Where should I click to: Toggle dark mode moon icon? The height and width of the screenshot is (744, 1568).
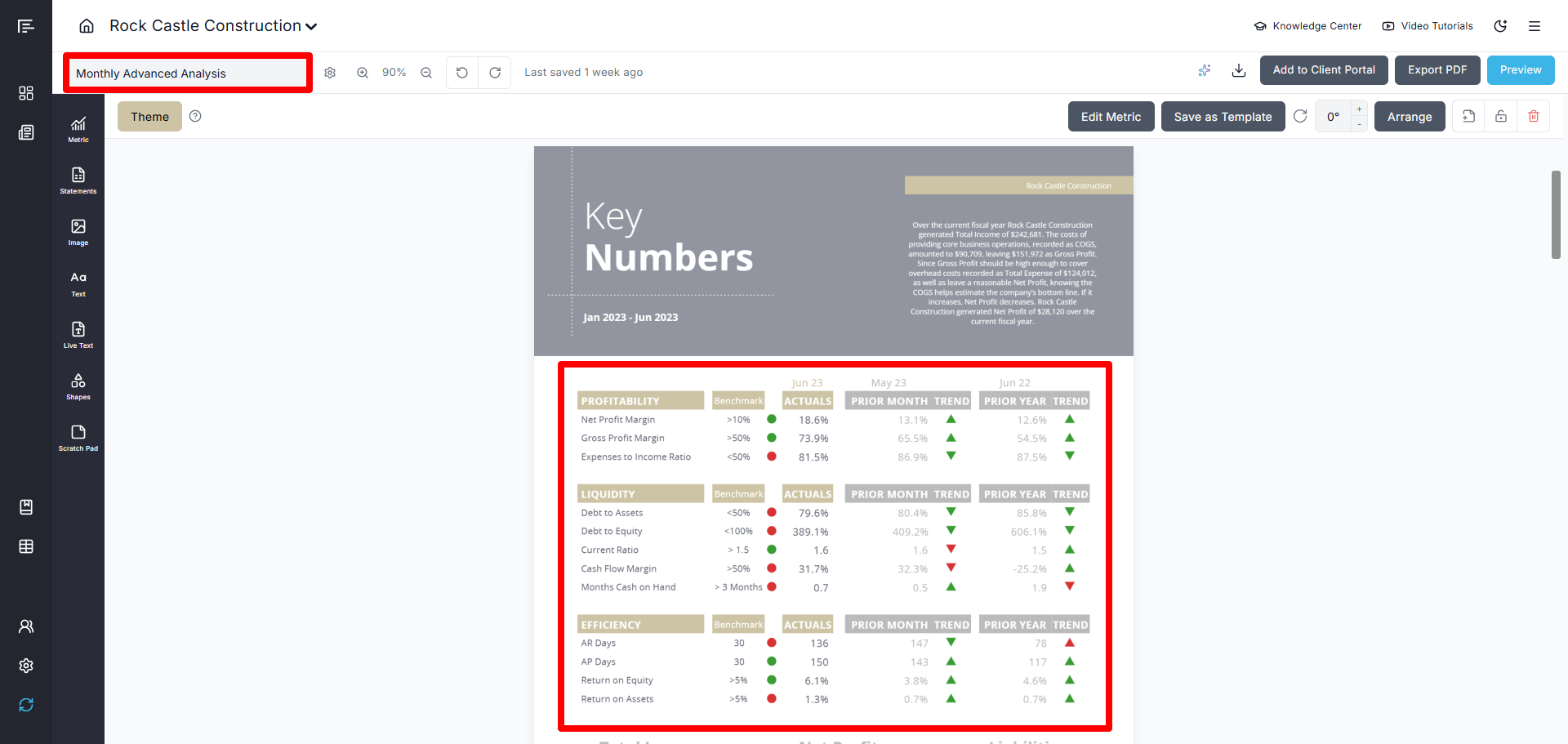point(1500,26)
